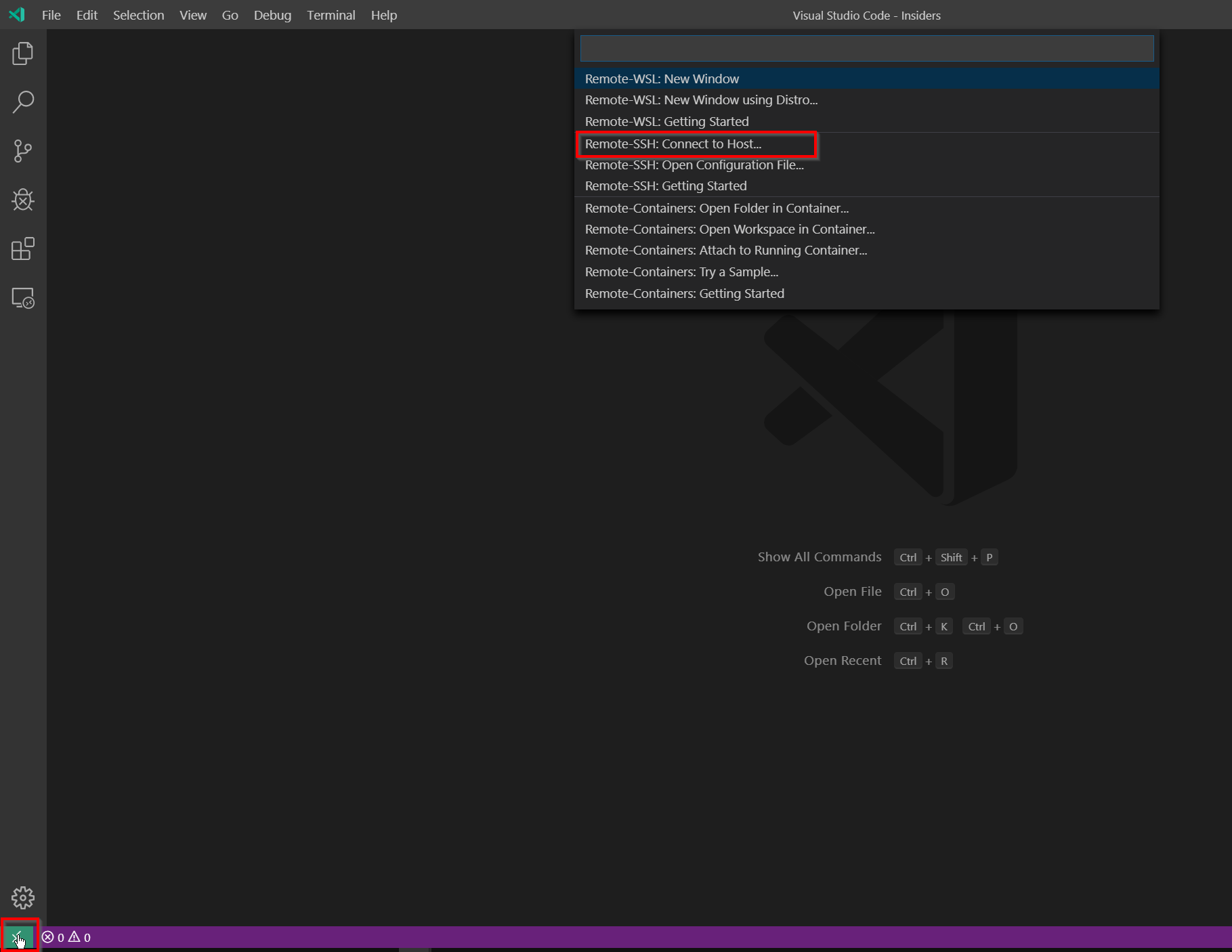Click the command palette input field
Screen dimensions: 1232x952
[866, 48]
